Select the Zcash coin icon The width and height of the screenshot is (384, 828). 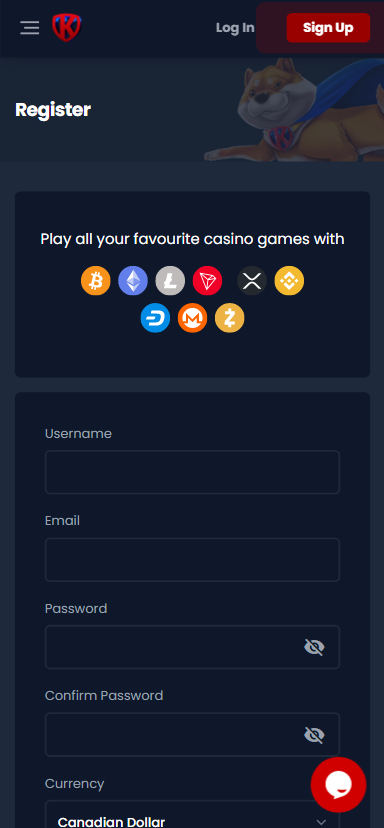(230, 318)
